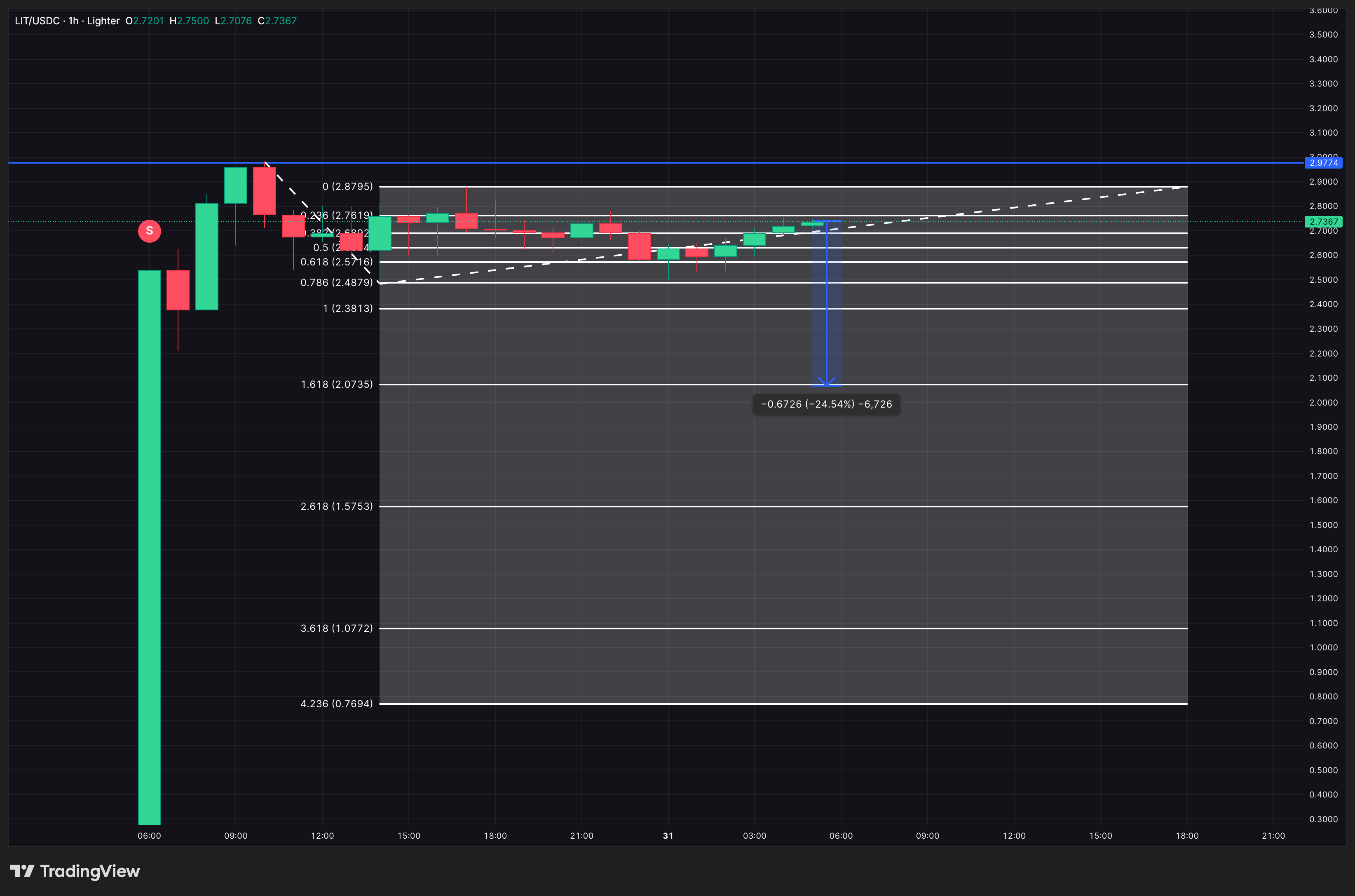Image resolution: width=1355 pixels, height=896 pixels.
Task: Select the red sell marker 'S'
Action: coord(149,231)
